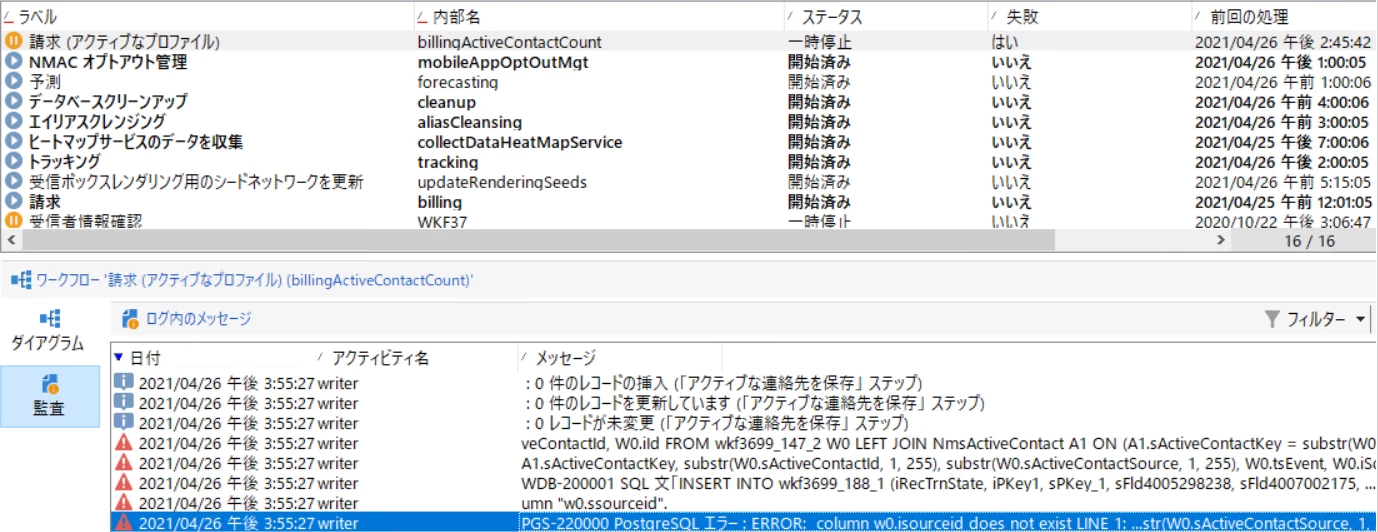Click the フィルター button label
This screenshot has height=532, width=1378.
(1317, 320)
